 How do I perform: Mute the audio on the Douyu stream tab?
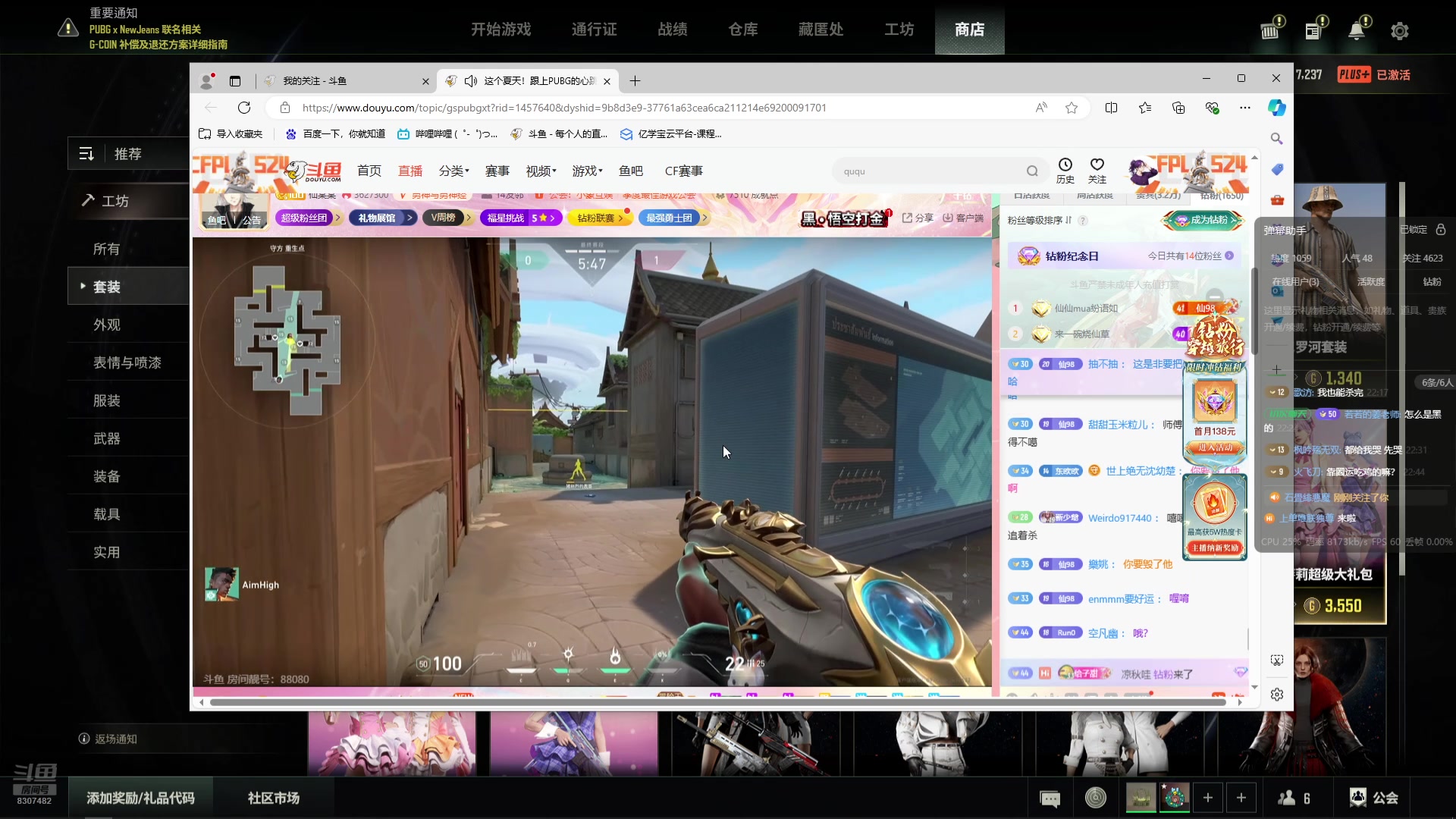pos(471,81)
